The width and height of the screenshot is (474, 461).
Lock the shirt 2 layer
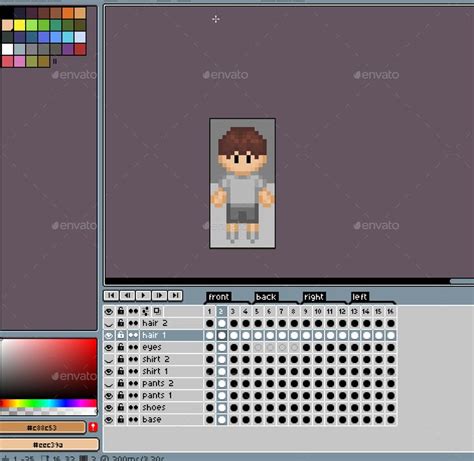(121, 359)
